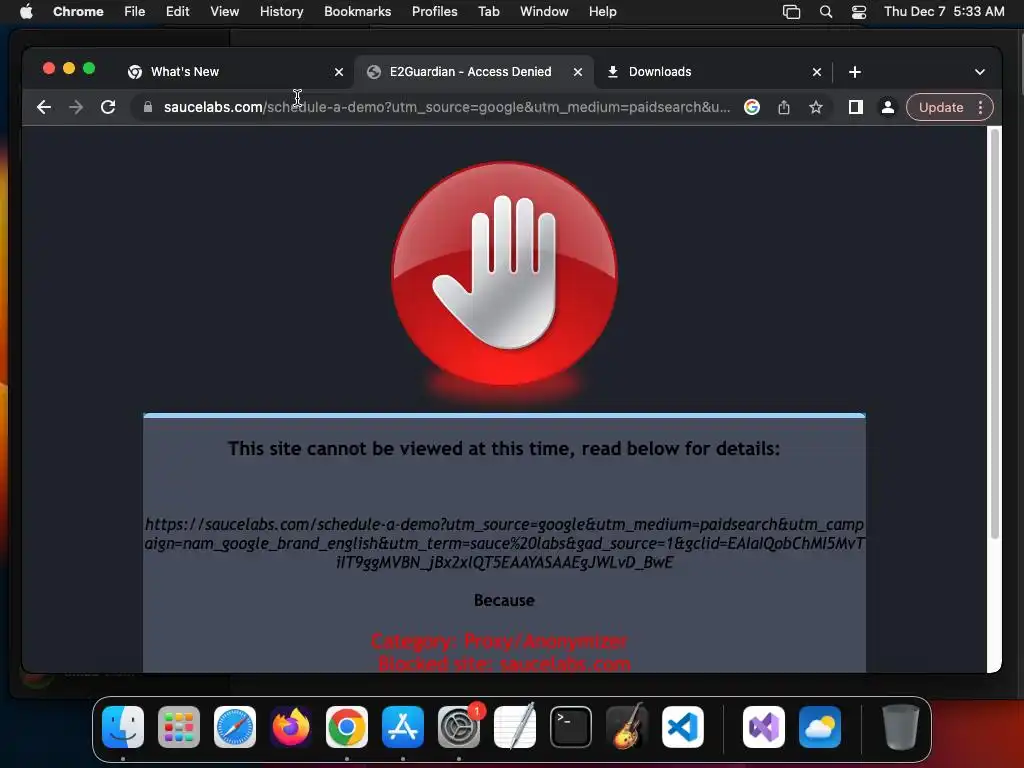The image size is (1024, 768).
Task: Open the File menu
Action: [135, 11]
